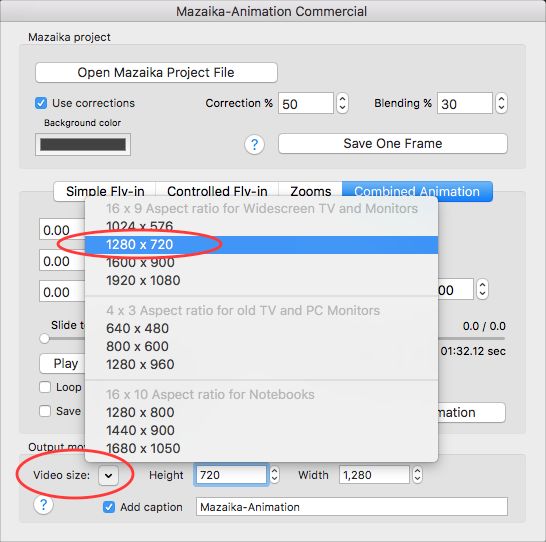Adjust the Height stepper
Image resolution: width=546 pixels, height=542 pixels.
point(274,475)
